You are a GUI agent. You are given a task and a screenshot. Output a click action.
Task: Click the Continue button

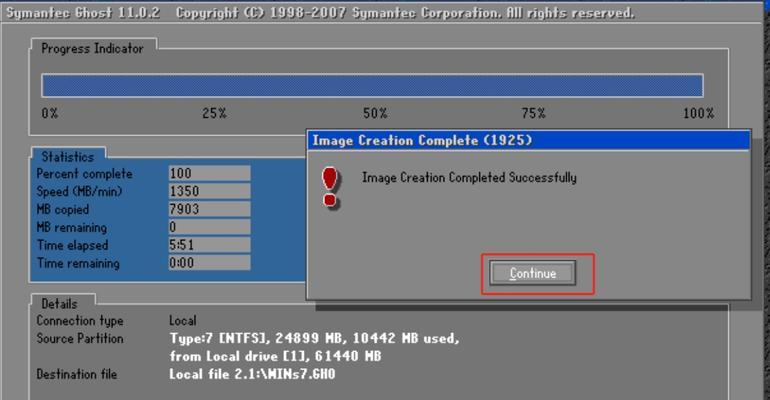tap(532, 273)
